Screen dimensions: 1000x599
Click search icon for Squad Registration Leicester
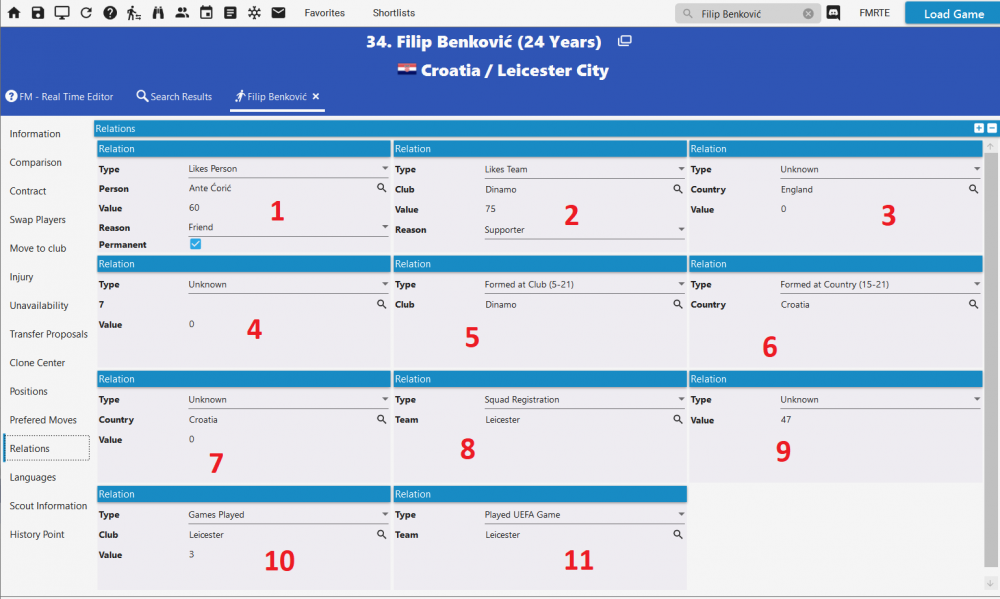(678, 419)
